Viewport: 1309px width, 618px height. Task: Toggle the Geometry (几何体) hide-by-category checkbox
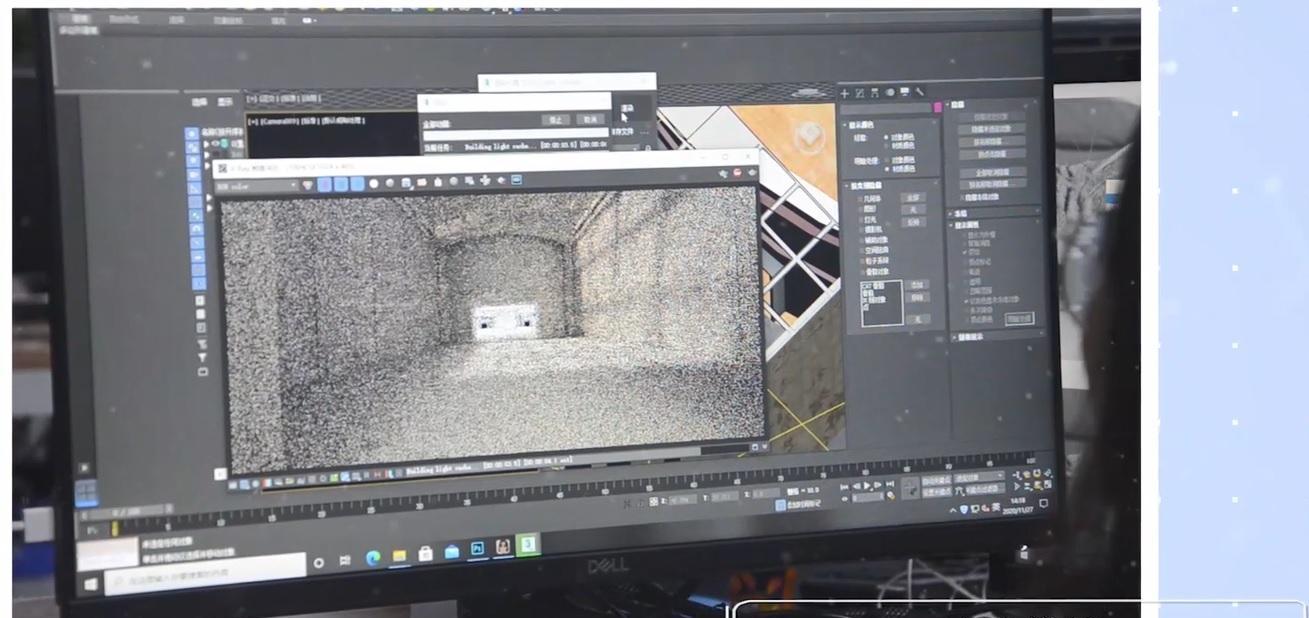click(859, 199)
